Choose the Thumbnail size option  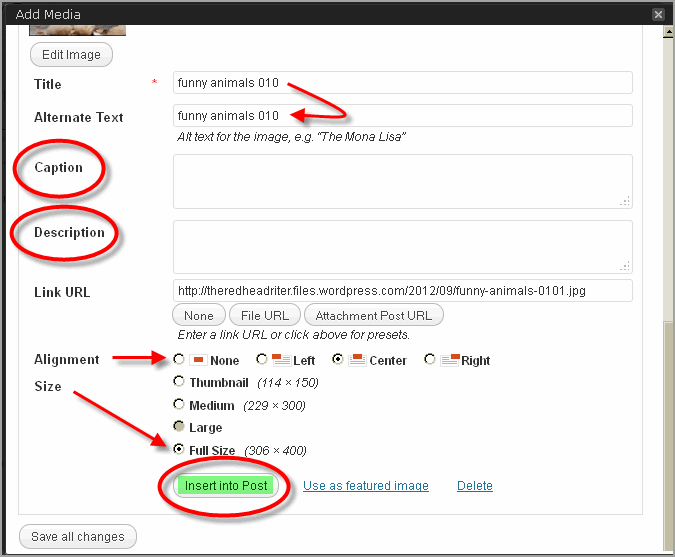pyautogui.click(x=179, y=381)
